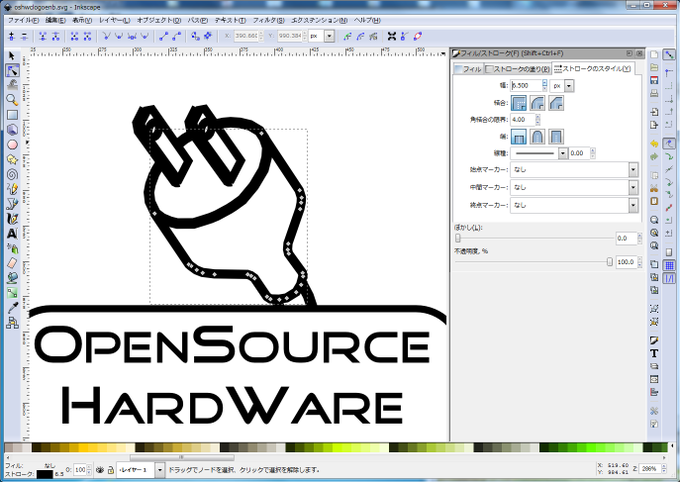Open the Text dialog T icon

(654, 354)
